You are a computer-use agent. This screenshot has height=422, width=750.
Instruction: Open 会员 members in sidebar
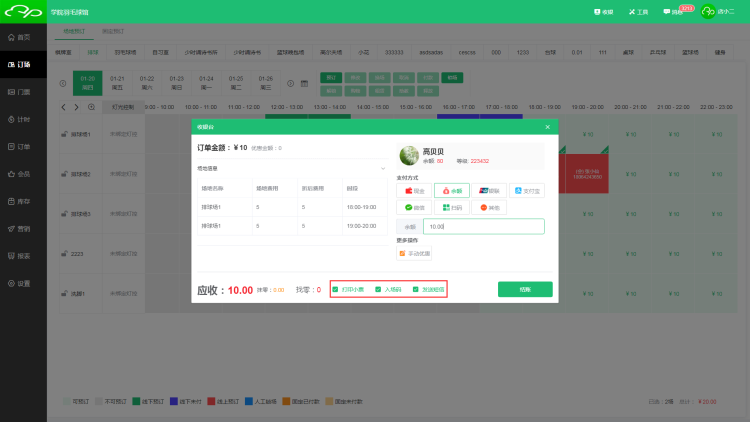point(18,173)
